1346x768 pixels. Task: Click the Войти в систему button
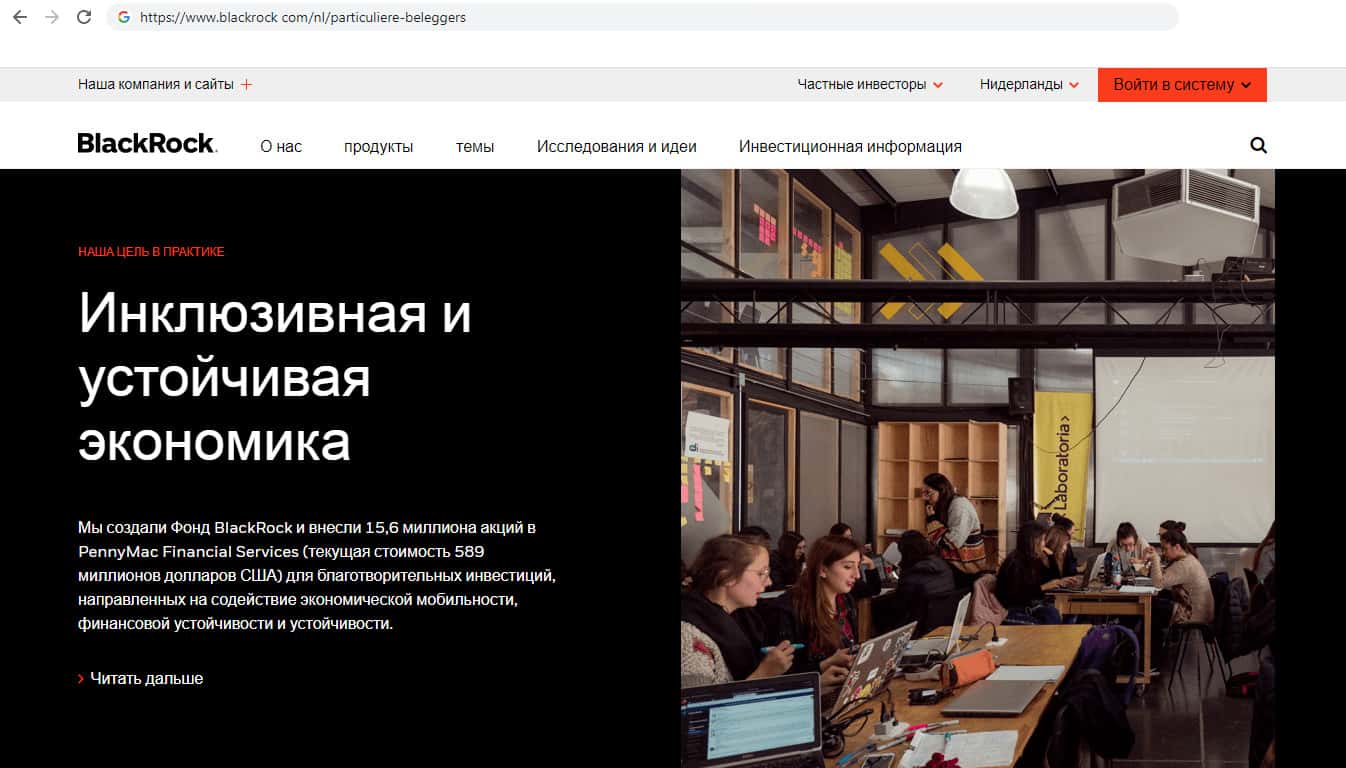pyautogui.click(x=1182, y=85)
